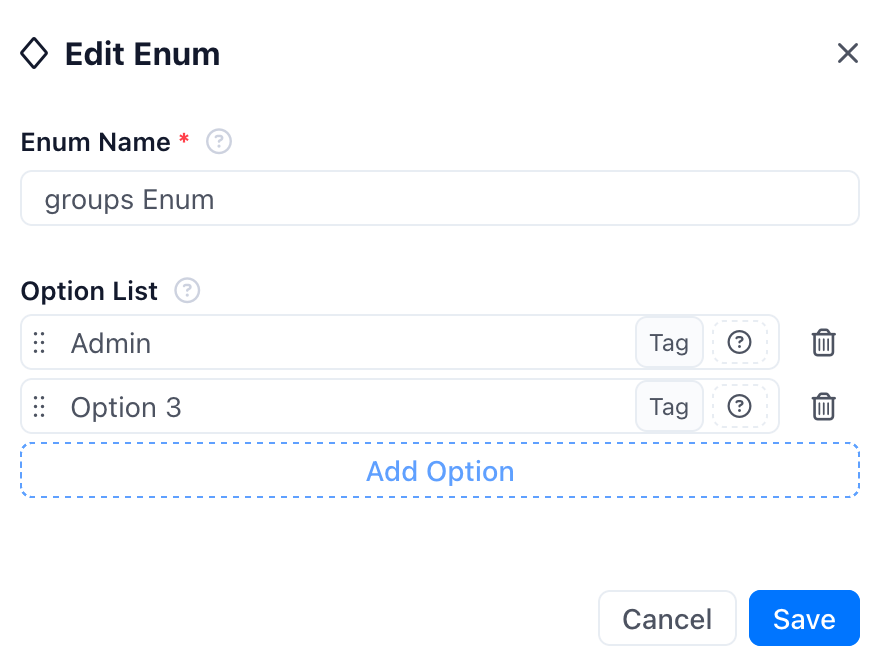Add a new option to the list

[x=440, y=470]
